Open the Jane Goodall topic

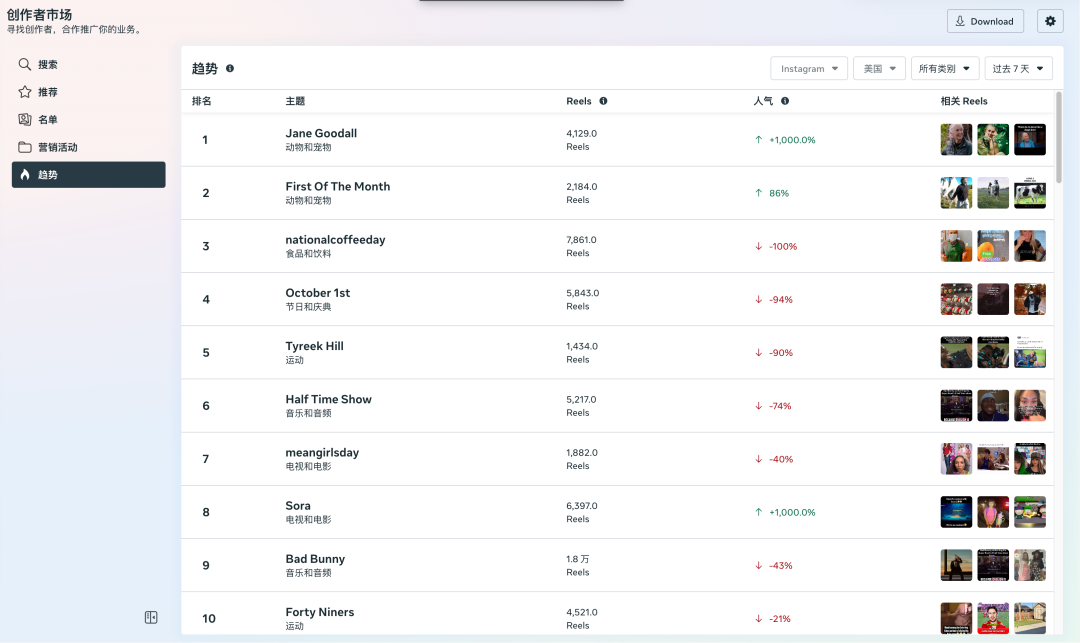pos(321,133)
